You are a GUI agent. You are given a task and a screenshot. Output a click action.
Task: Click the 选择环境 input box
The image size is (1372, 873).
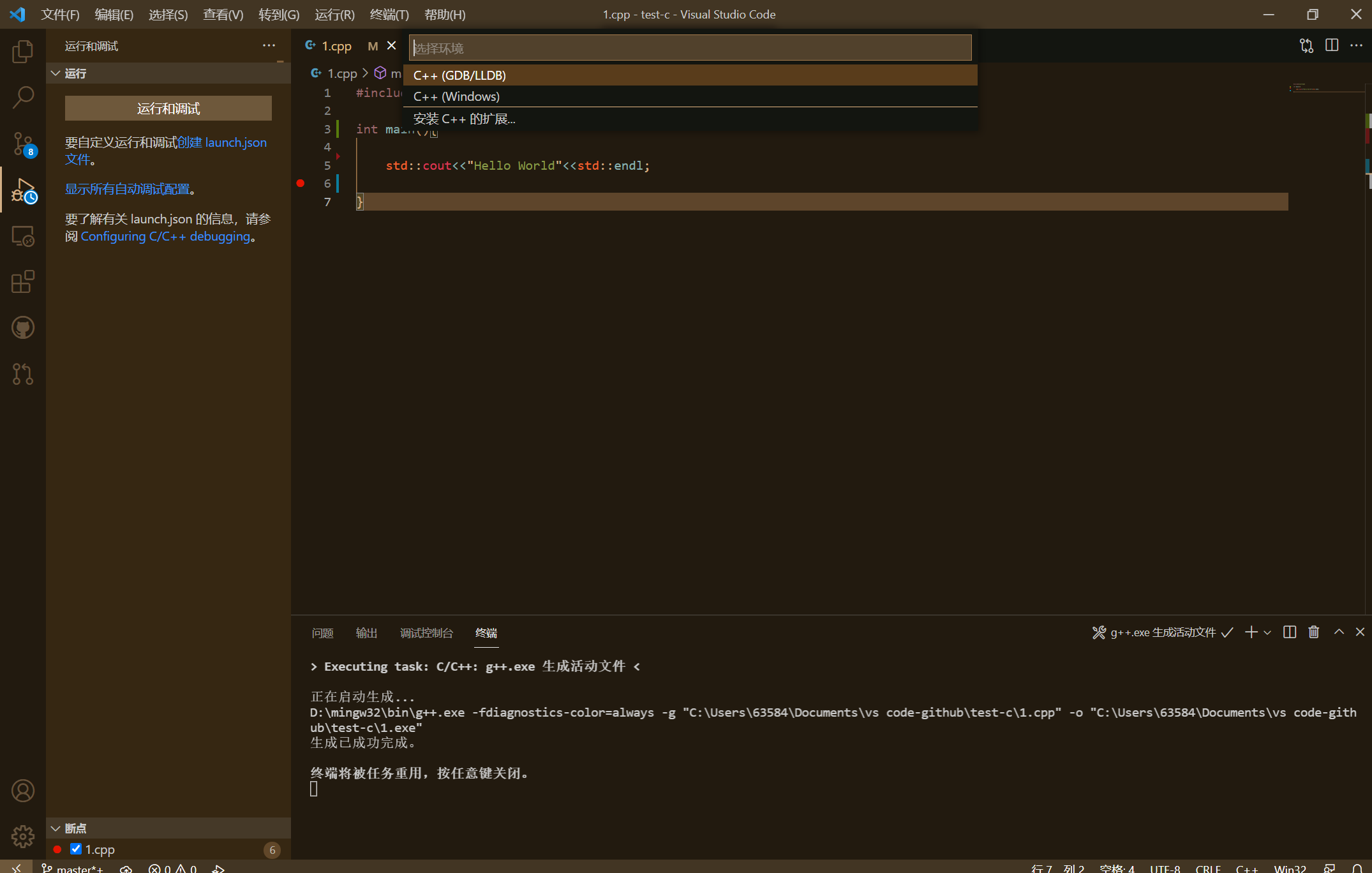(x=689, y=48)
